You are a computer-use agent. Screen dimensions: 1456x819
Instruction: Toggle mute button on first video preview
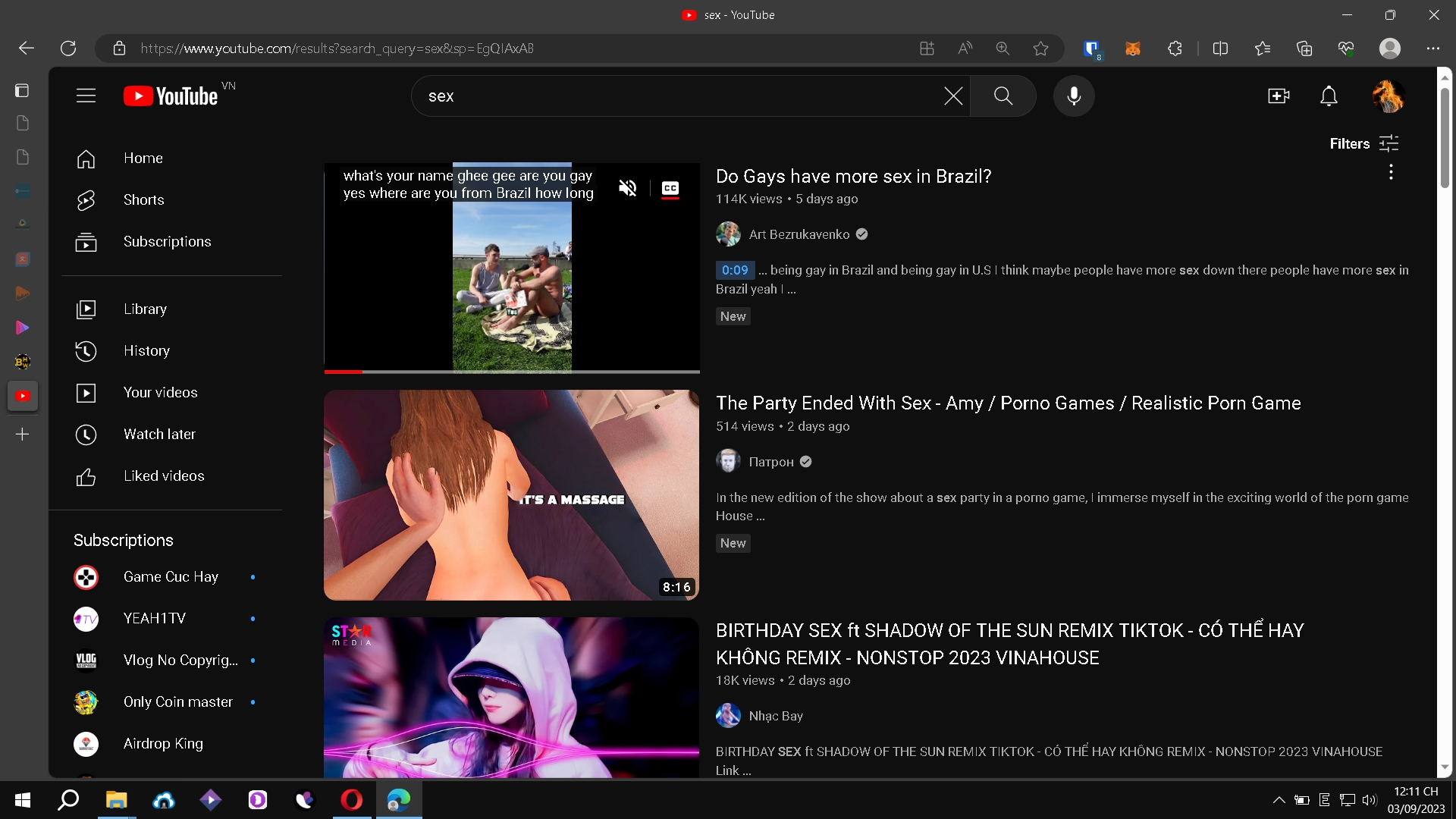click(627, 187)
